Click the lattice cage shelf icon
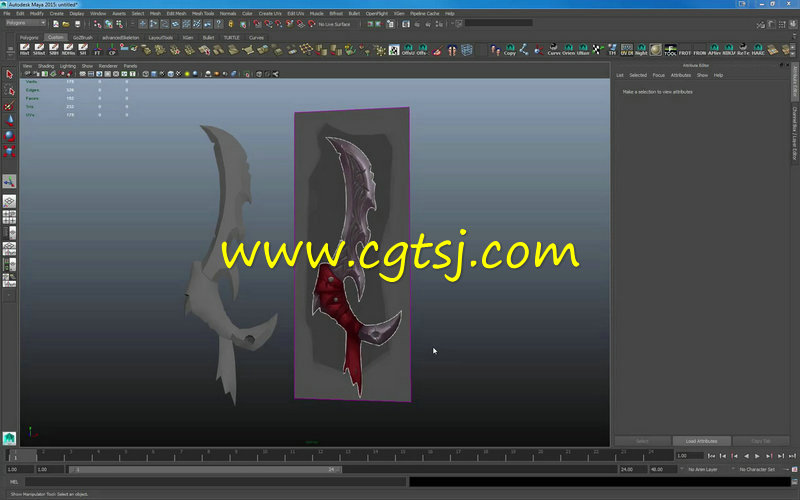Image resolution: width=800 pixels, height=500 pixels. point(466,49)
